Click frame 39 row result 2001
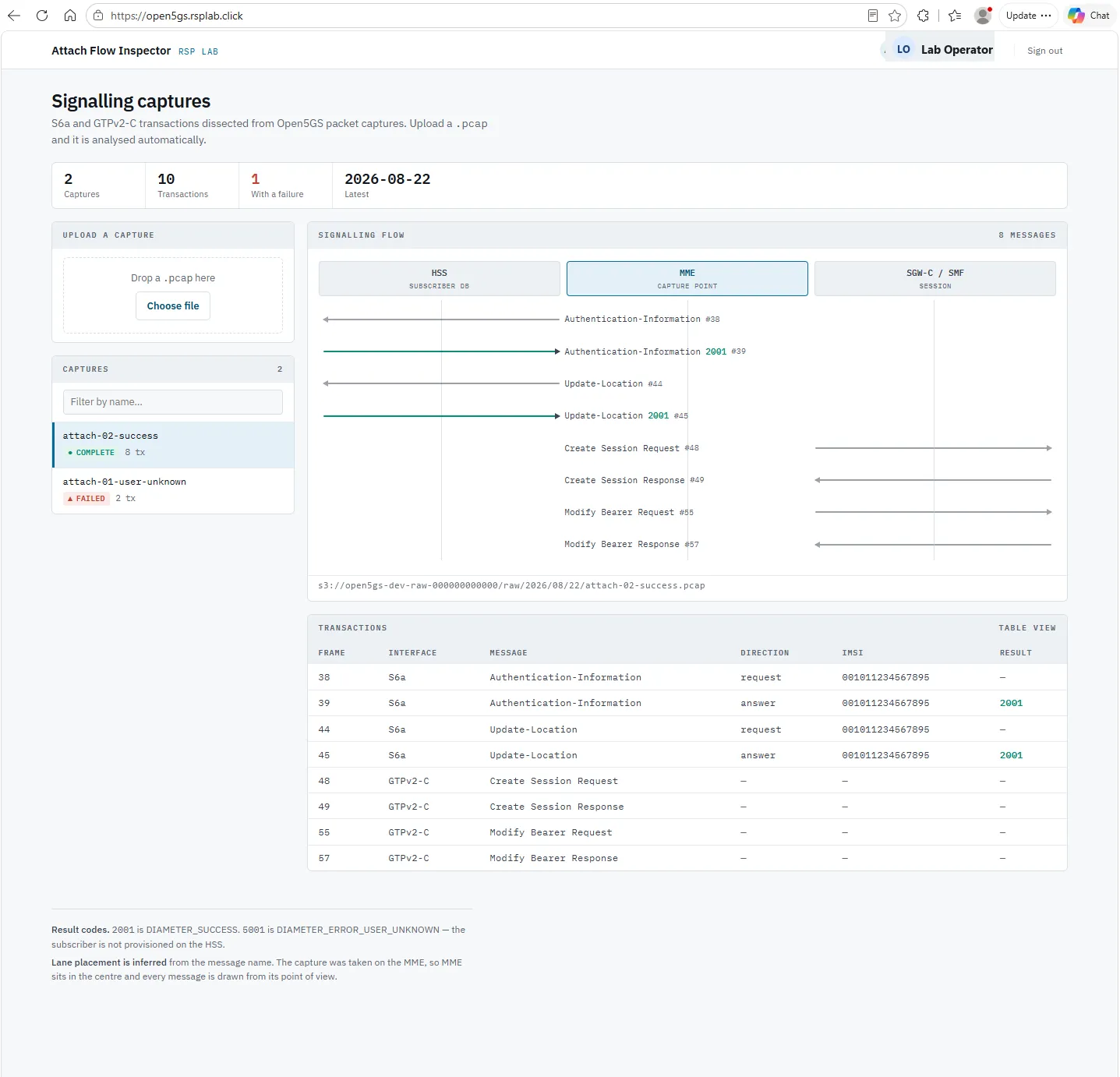This screenshot has height=1077, width=1120. [1011, 703]
